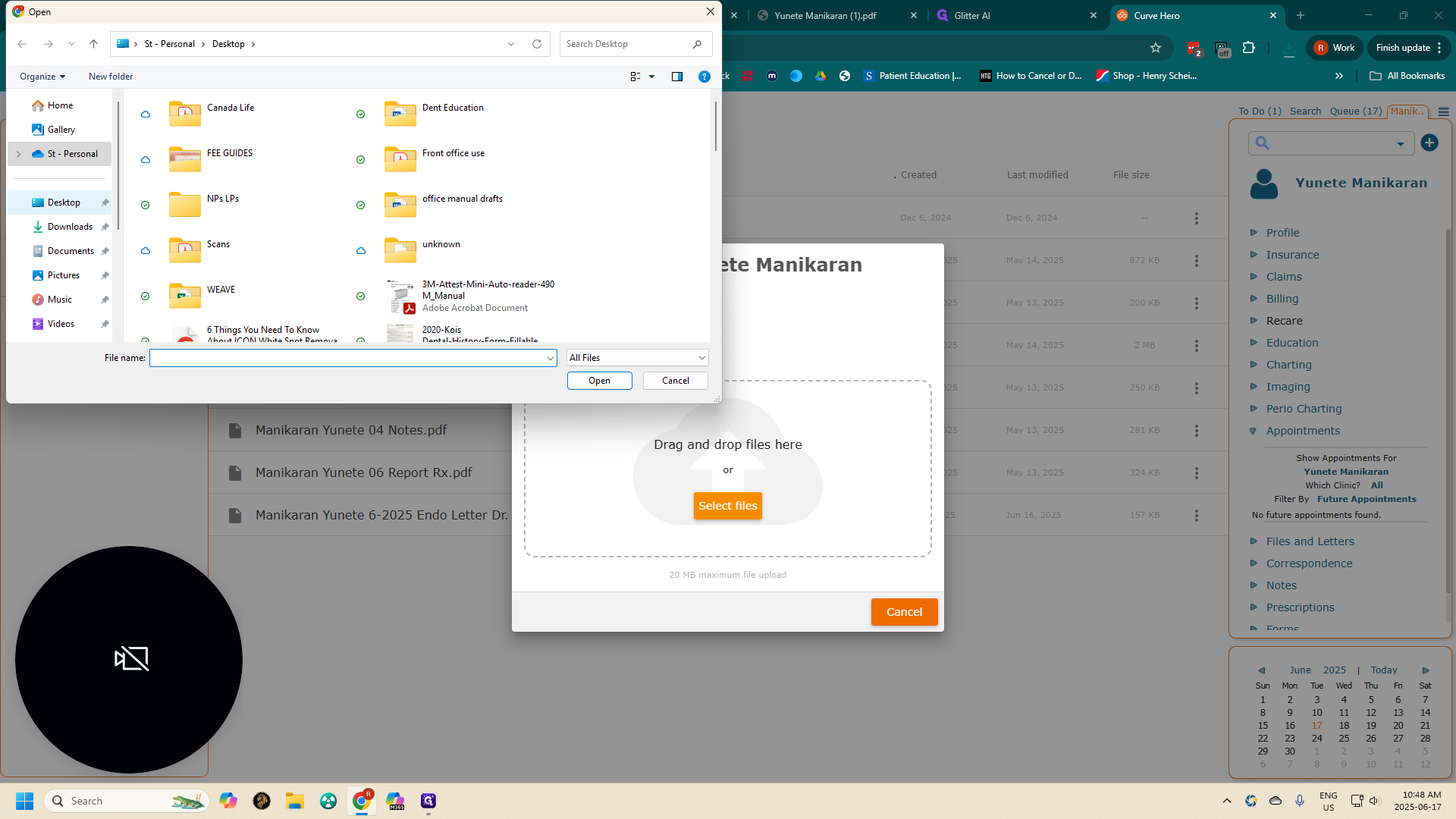
Task: Go to next month in calendar
Action: 1426,670
